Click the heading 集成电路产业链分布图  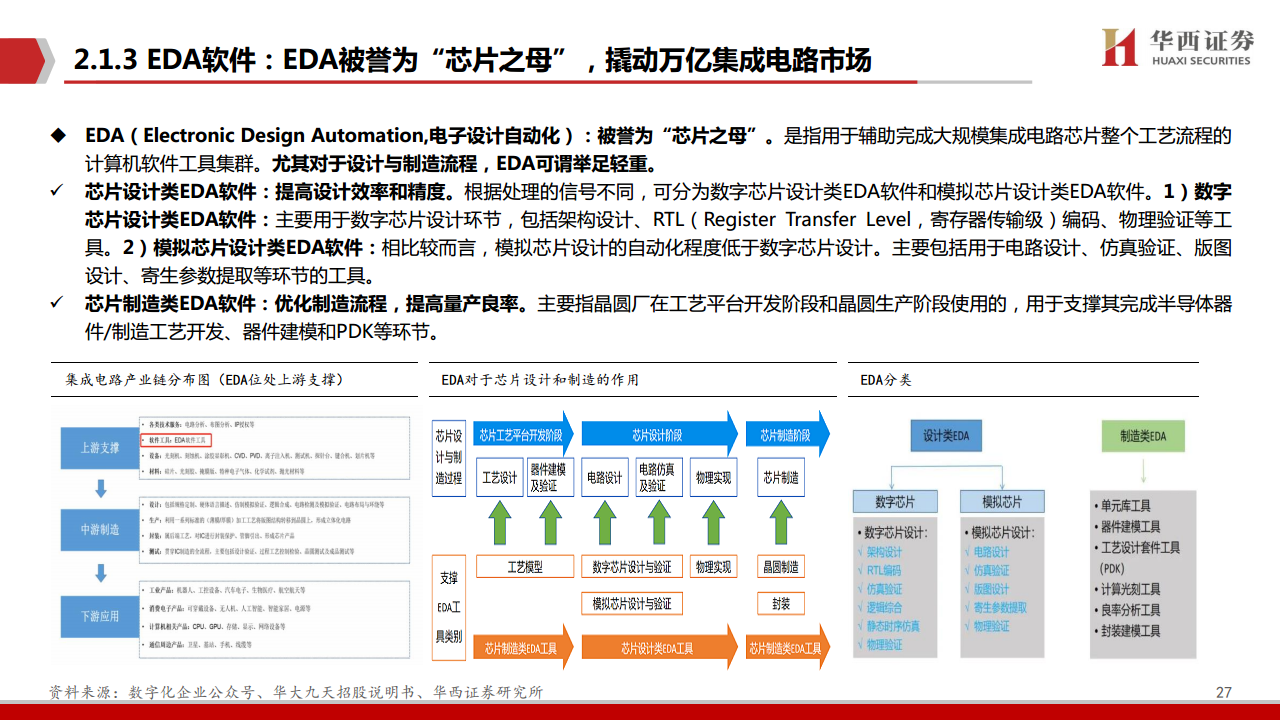204,380
